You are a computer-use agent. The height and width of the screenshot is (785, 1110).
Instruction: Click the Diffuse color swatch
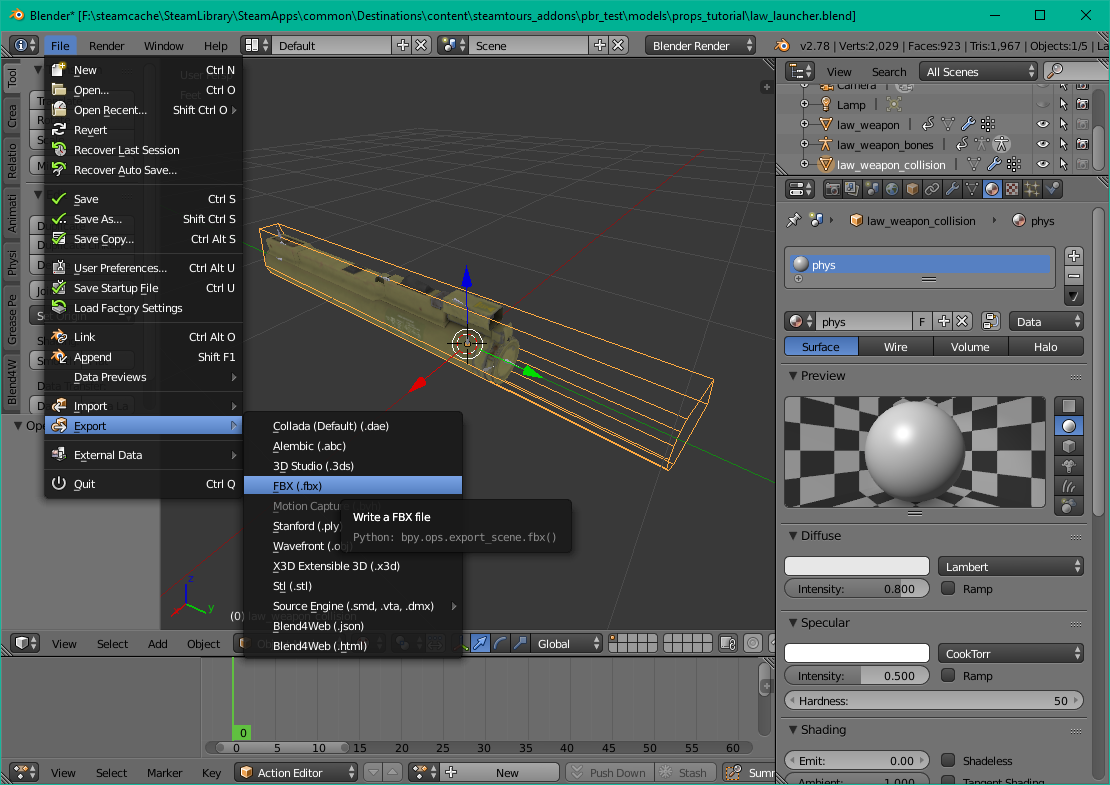point(857,567)
